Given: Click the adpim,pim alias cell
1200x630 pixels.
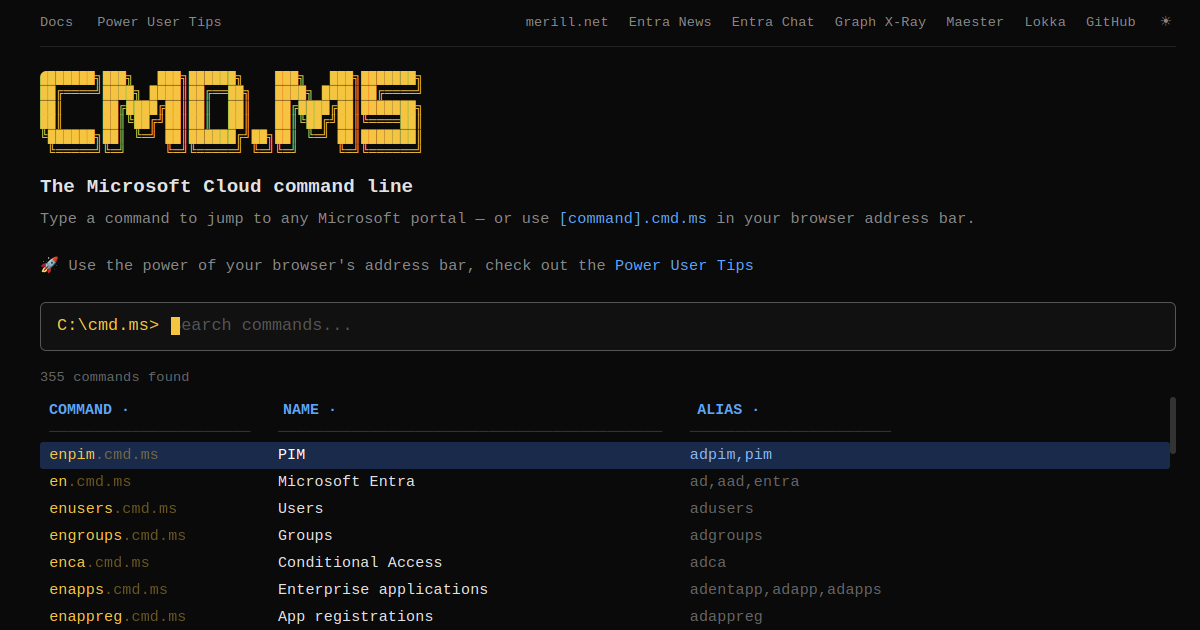Looking at the screenshot, I should point(731,455).
